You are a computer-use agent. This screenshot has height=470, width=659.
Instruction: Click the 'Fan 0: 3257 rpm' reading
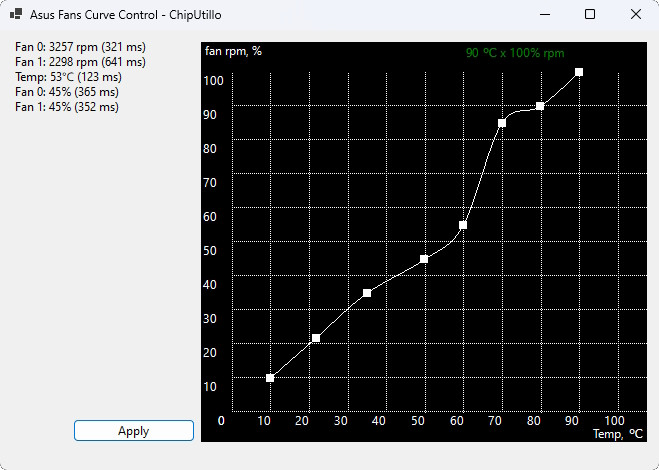click(x=80, y=47)
